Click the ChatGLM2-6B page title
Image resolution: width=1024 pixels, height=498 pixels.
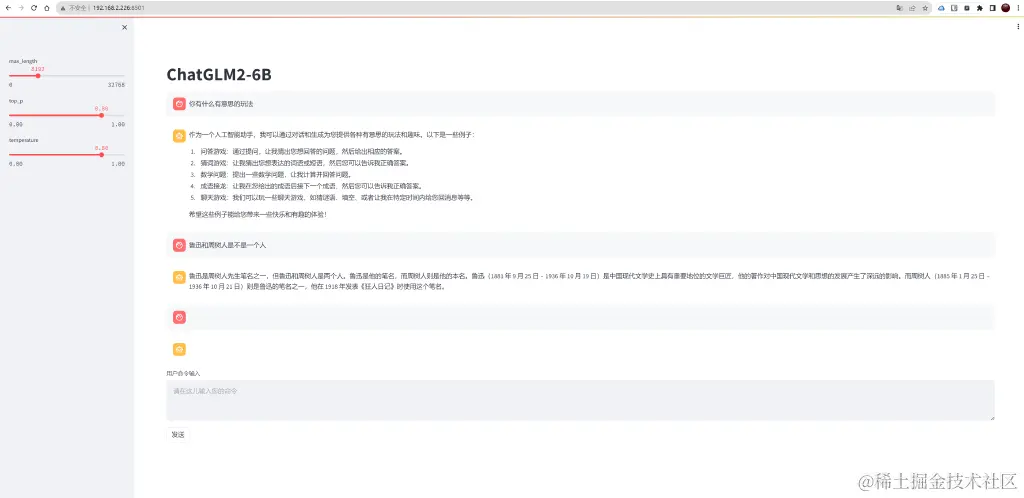(x=219, y=75)
